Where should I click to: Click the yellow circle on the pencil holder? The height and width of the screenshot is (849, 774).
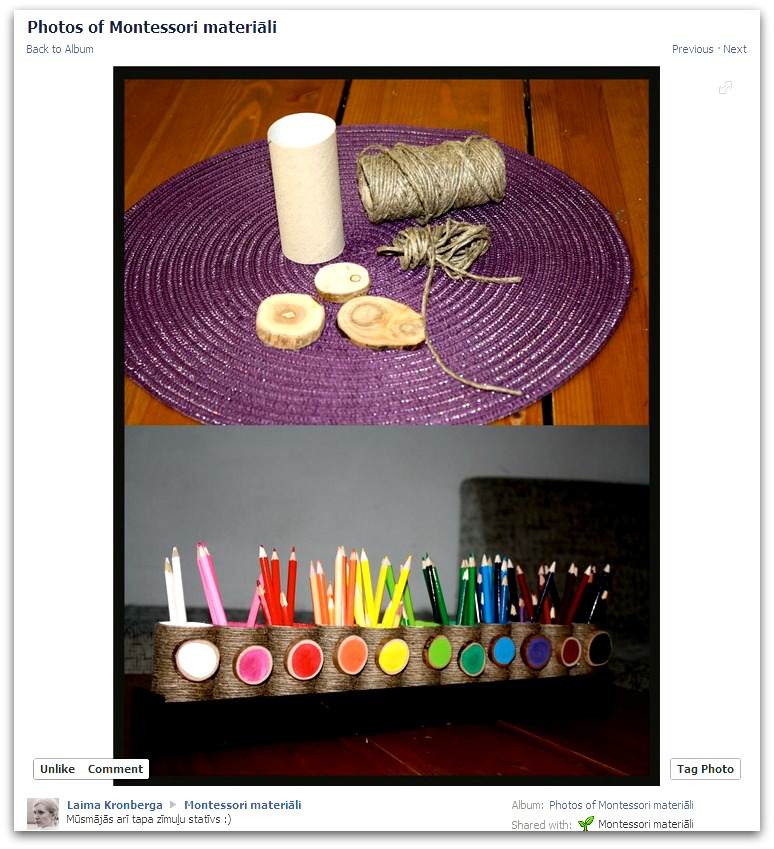point(393,656)
